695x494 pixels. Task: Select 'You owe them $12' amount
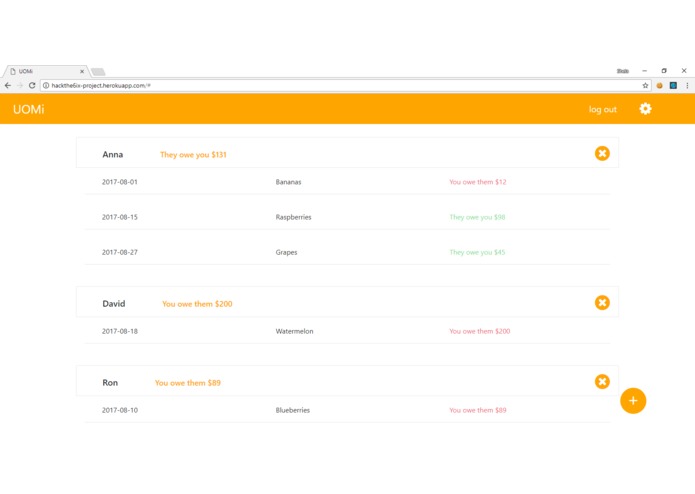pyautogui.click(x=478, y=182)
